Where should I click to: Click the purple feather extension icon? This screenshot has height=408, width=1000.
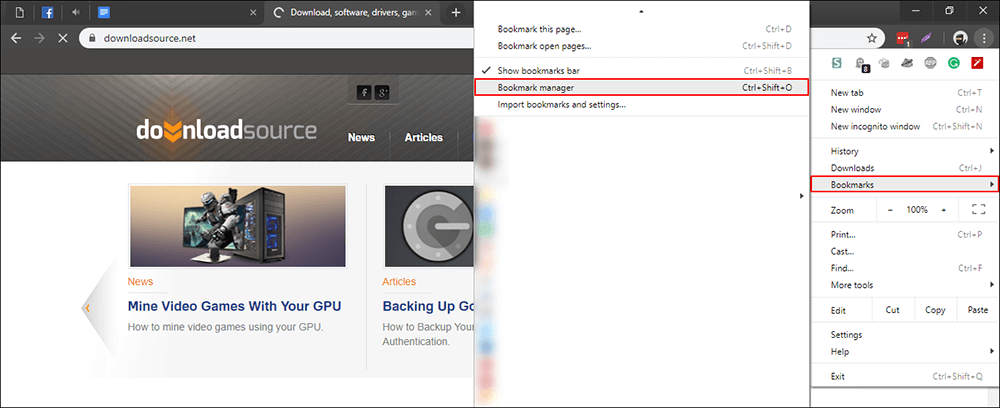[927, 38]
